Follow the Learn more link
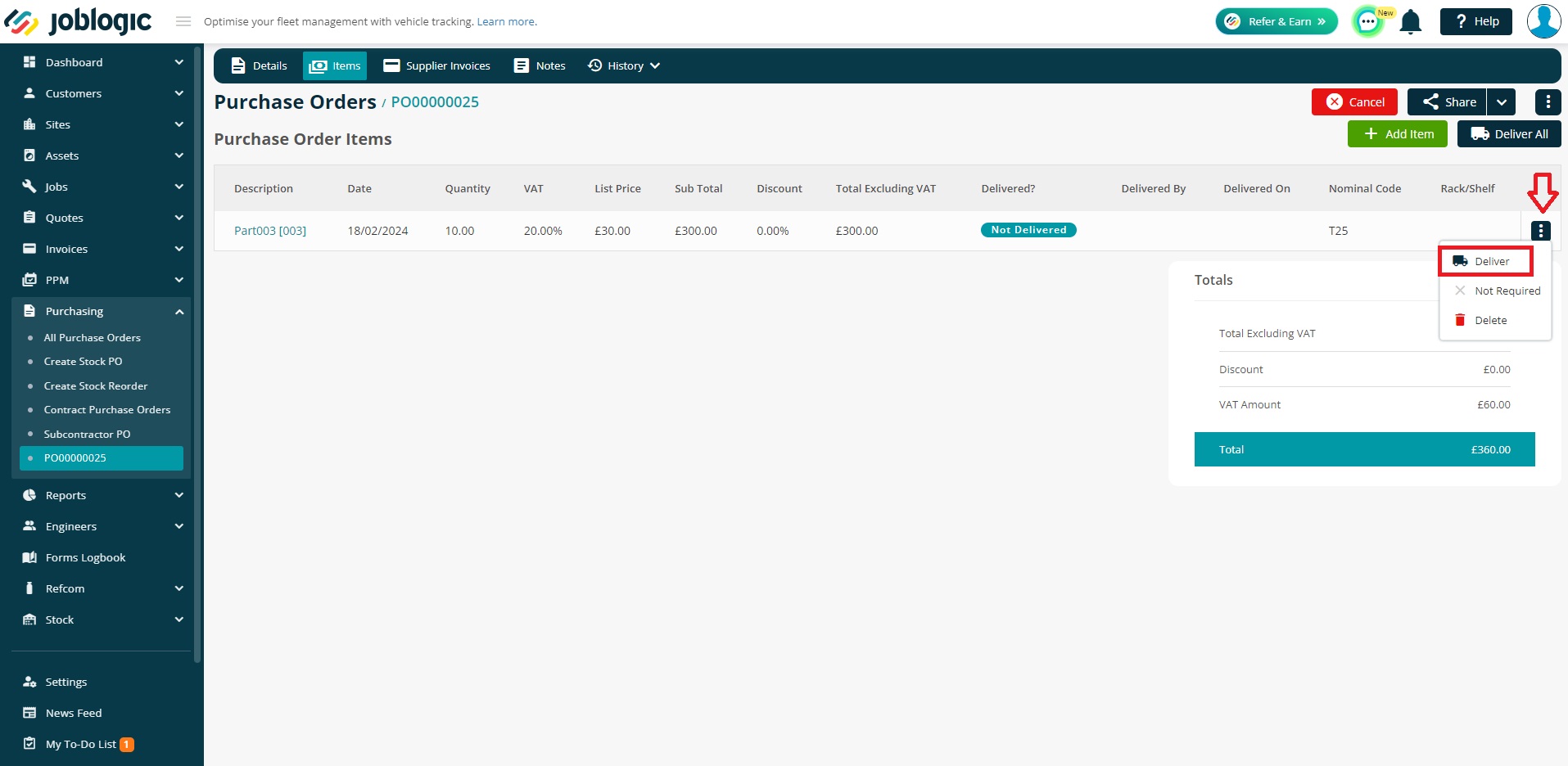The width and height of the screenshot is (1568, 766). pos(507,22)
